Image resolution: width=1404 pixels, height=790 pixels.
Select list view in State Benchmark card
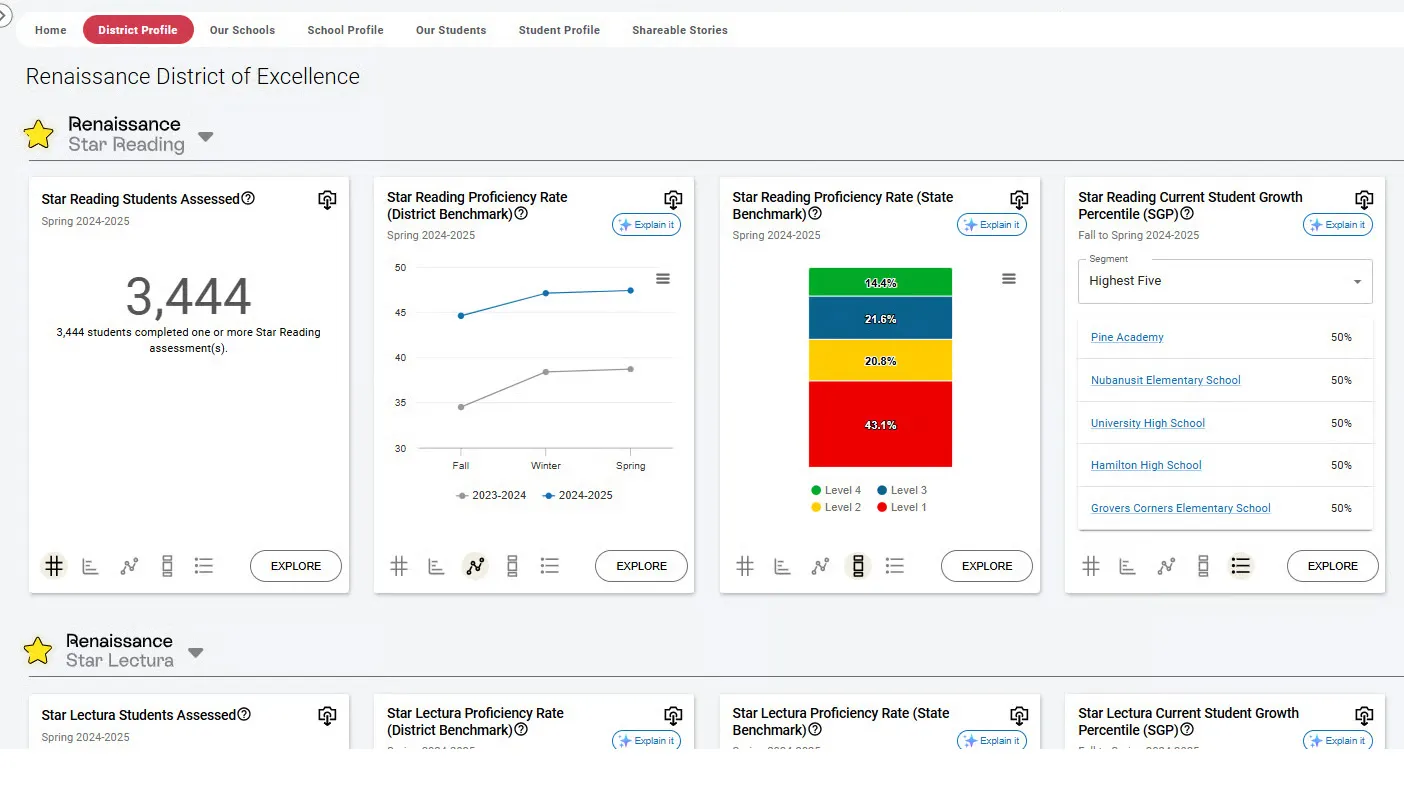(x=895, y=566)
